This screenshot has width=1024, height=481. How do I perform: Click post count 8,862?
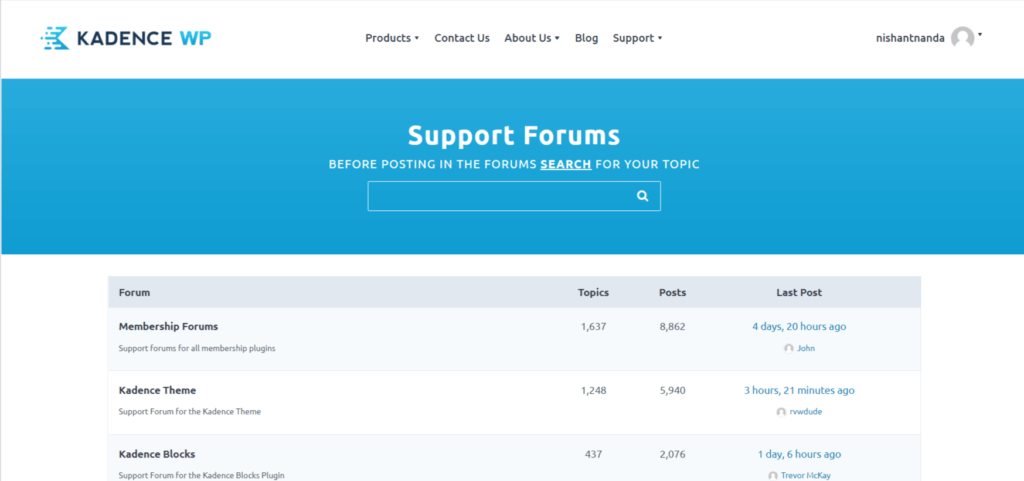tap(673, 326)
